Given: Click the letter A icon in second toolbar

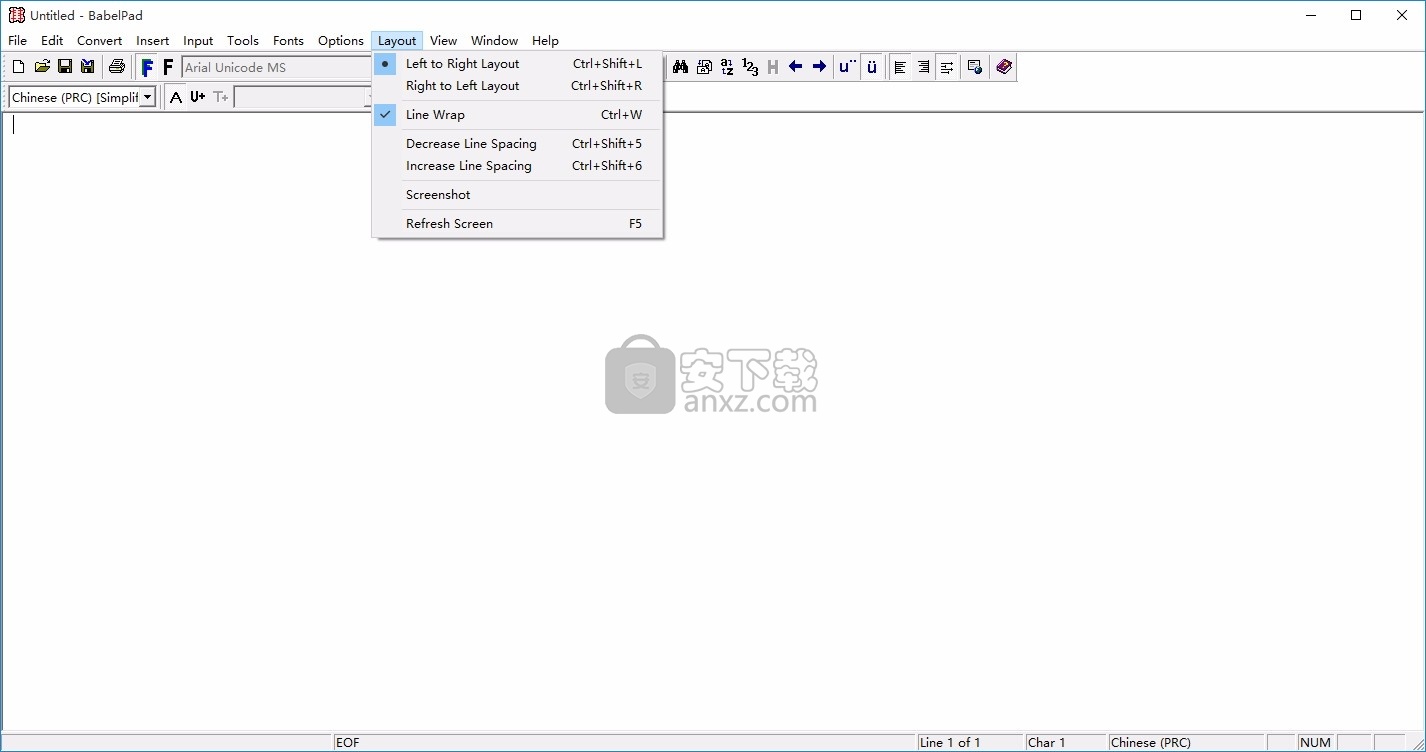Looking at the screenshot, I should tap(176, 97).
